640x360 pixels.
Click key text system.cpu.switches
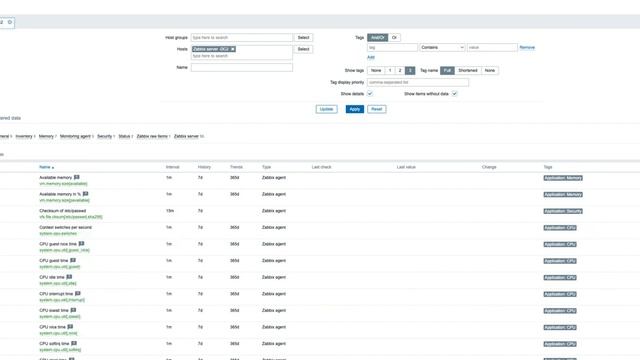tap(58, 233)
